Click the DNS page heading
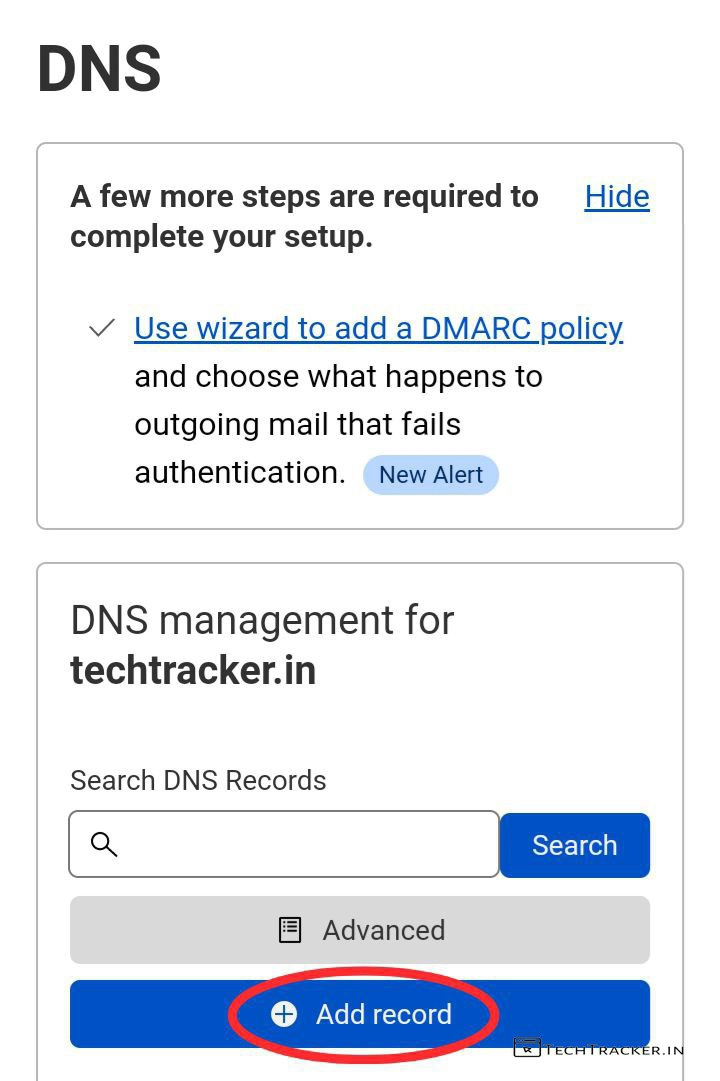Image resolution: width=720 pixels, height=1081 pixels. click(x=99, y=69)
